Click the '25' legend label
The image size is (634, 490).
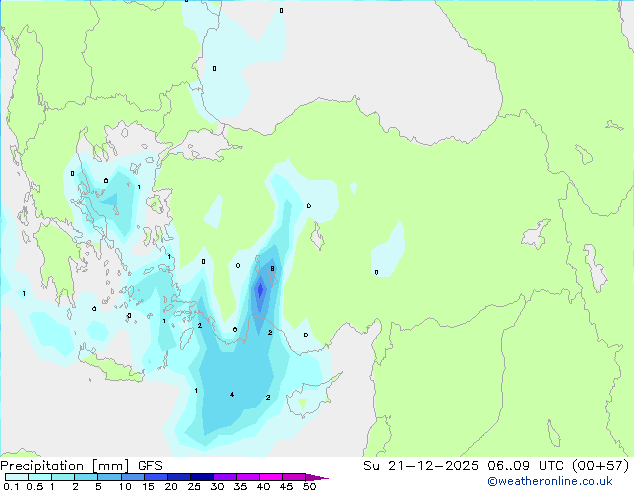[x=194, y=486]
